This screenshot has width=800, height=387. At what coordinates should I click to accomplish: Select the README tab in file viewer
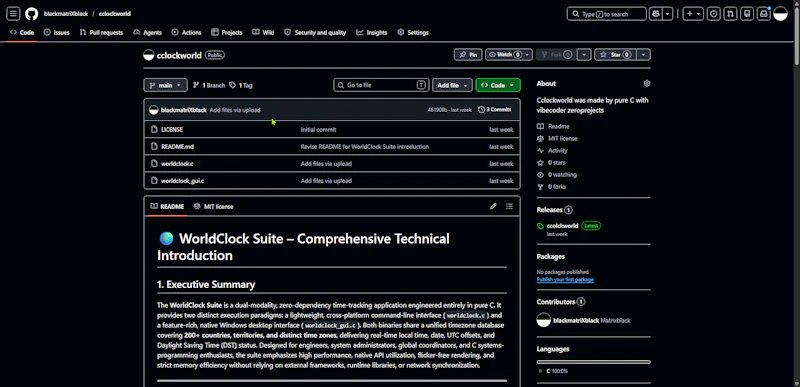(167, 207)
